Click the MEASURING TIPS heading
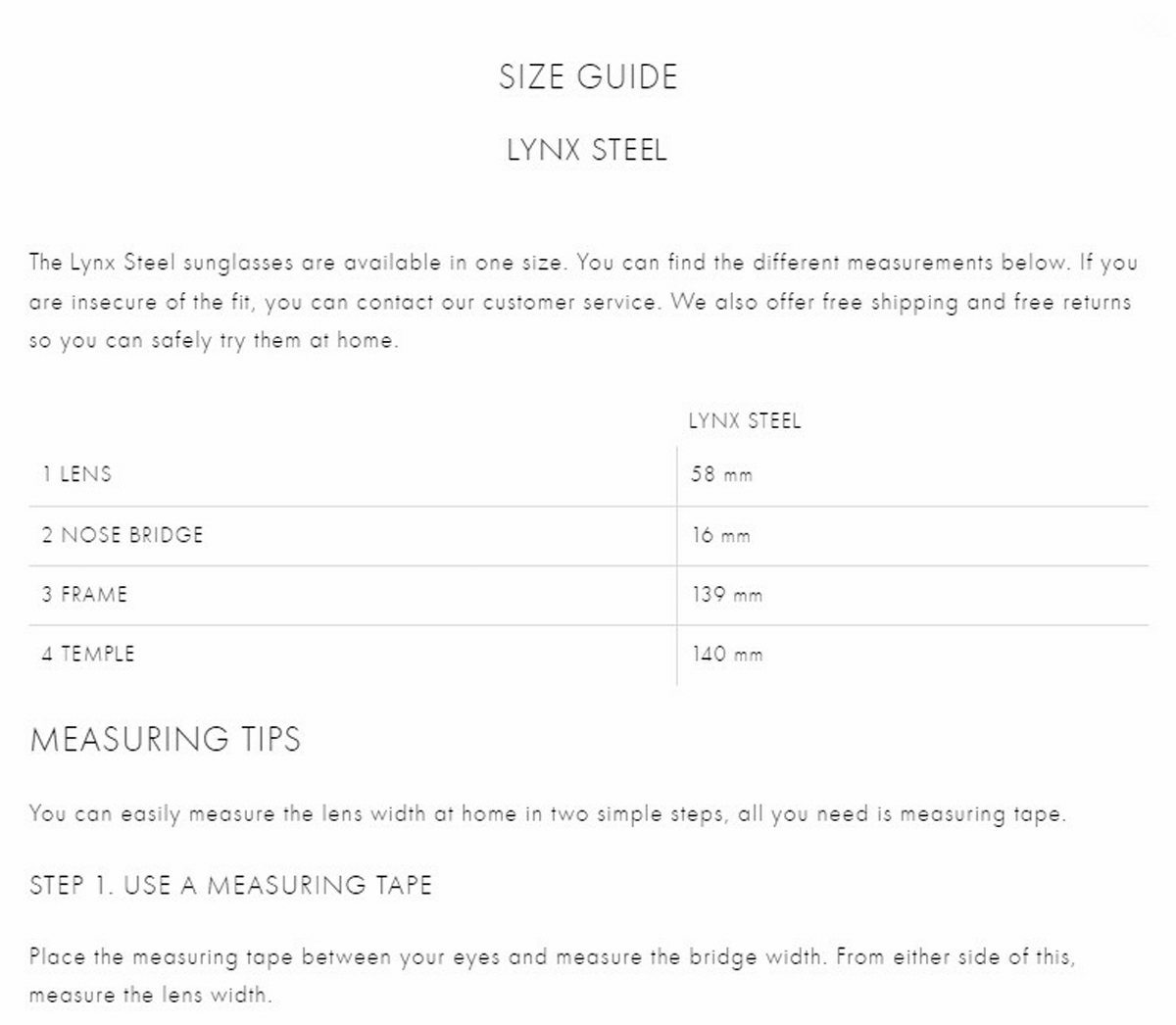 (x=166, y=739)
